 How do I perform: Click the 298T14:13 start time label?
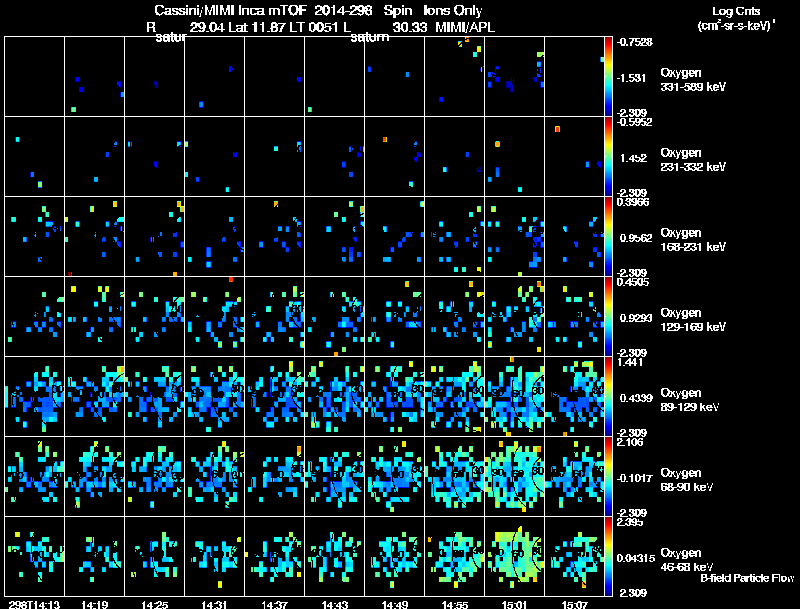pos(29,604)
